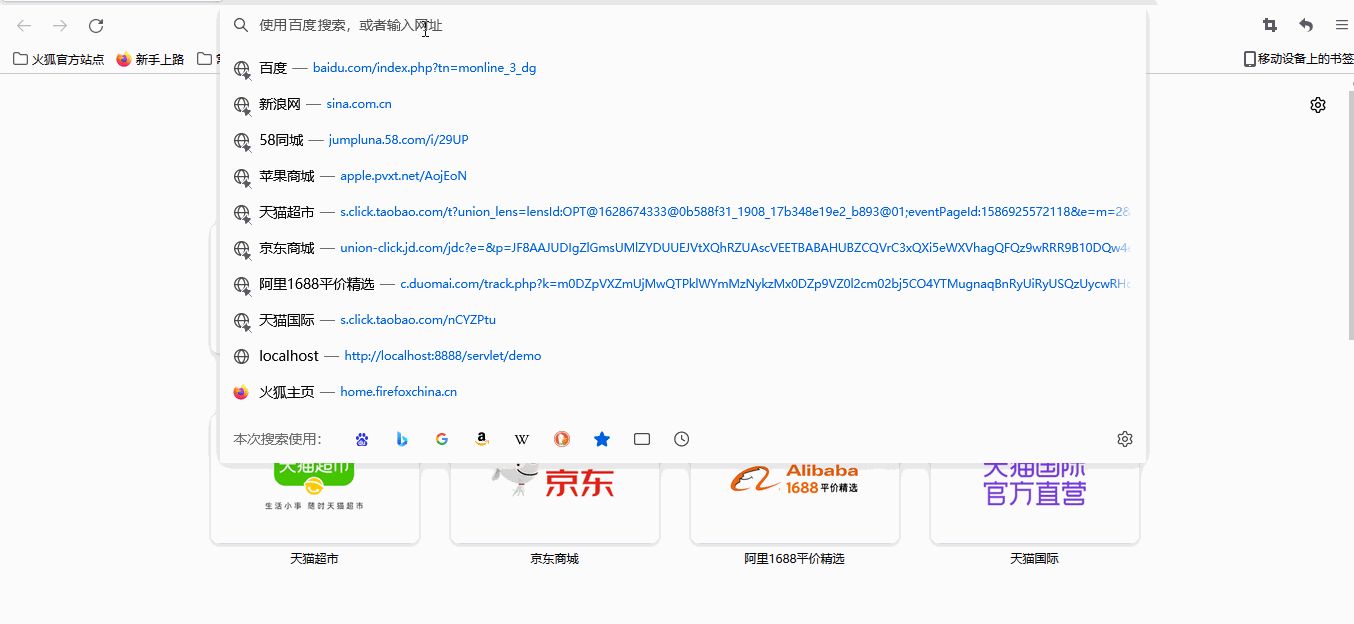
Task: Search with Bing engine icon
Action: click(402, 439)
